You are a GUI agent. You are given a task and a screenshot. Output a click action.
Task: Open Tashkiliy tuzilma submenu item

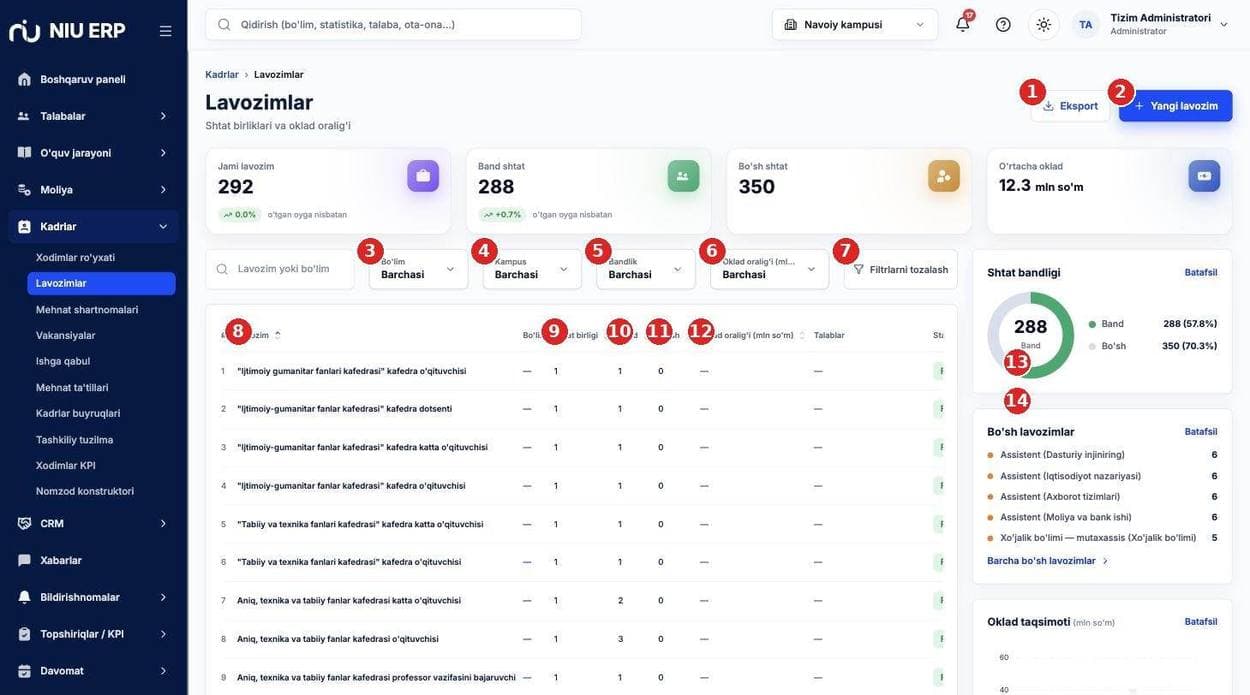point(101,439)
